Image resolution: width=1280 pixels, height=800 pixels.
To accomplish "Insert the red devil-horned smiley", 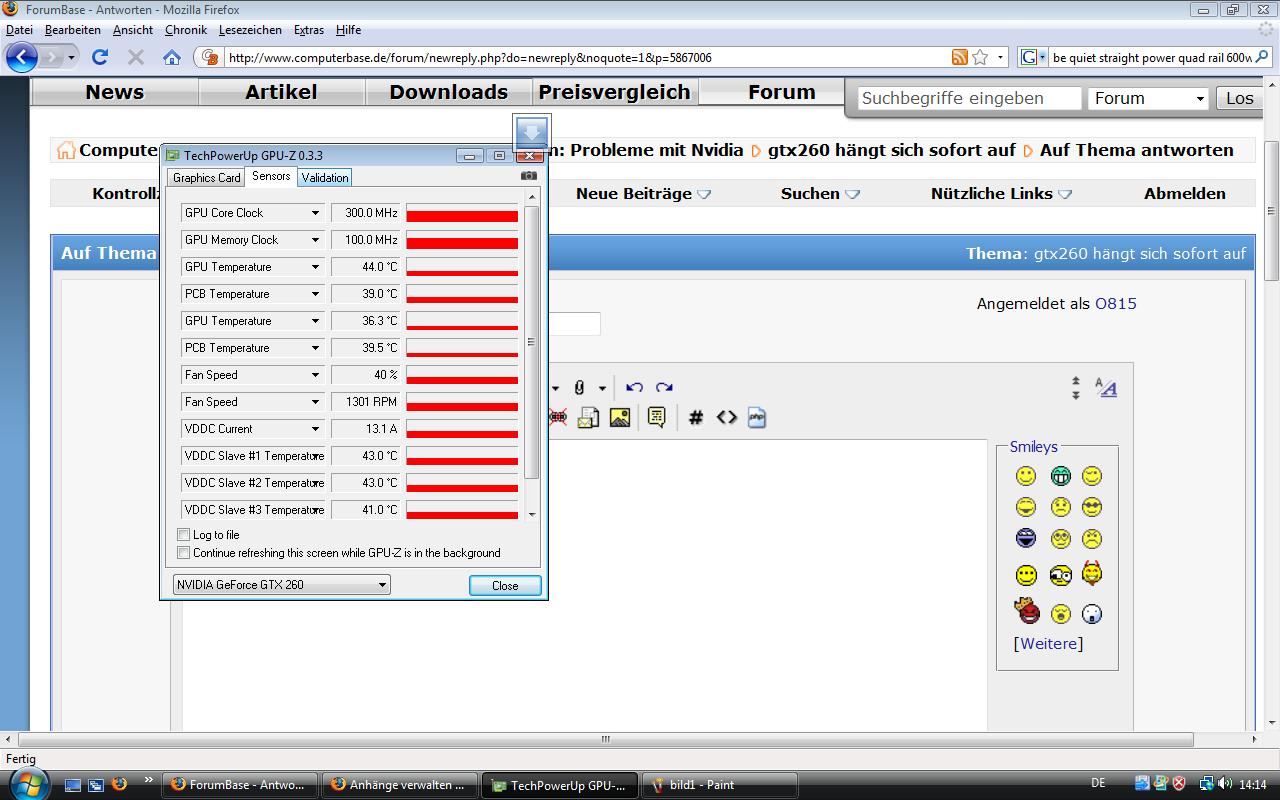I will (1092, 574).
